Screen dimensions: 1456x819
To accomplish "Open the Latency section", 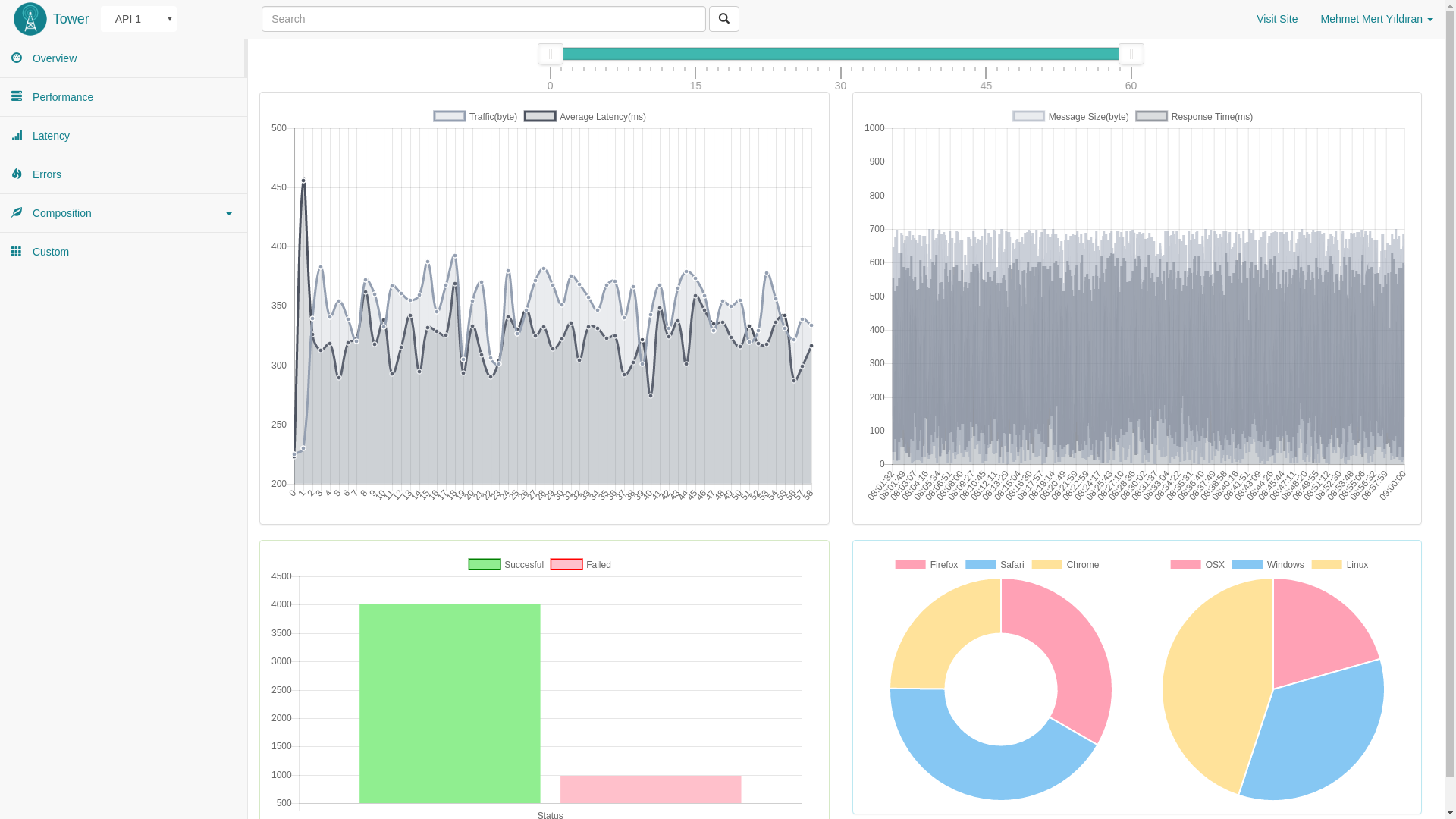I will pyautogui.click(x=123, y=136).
